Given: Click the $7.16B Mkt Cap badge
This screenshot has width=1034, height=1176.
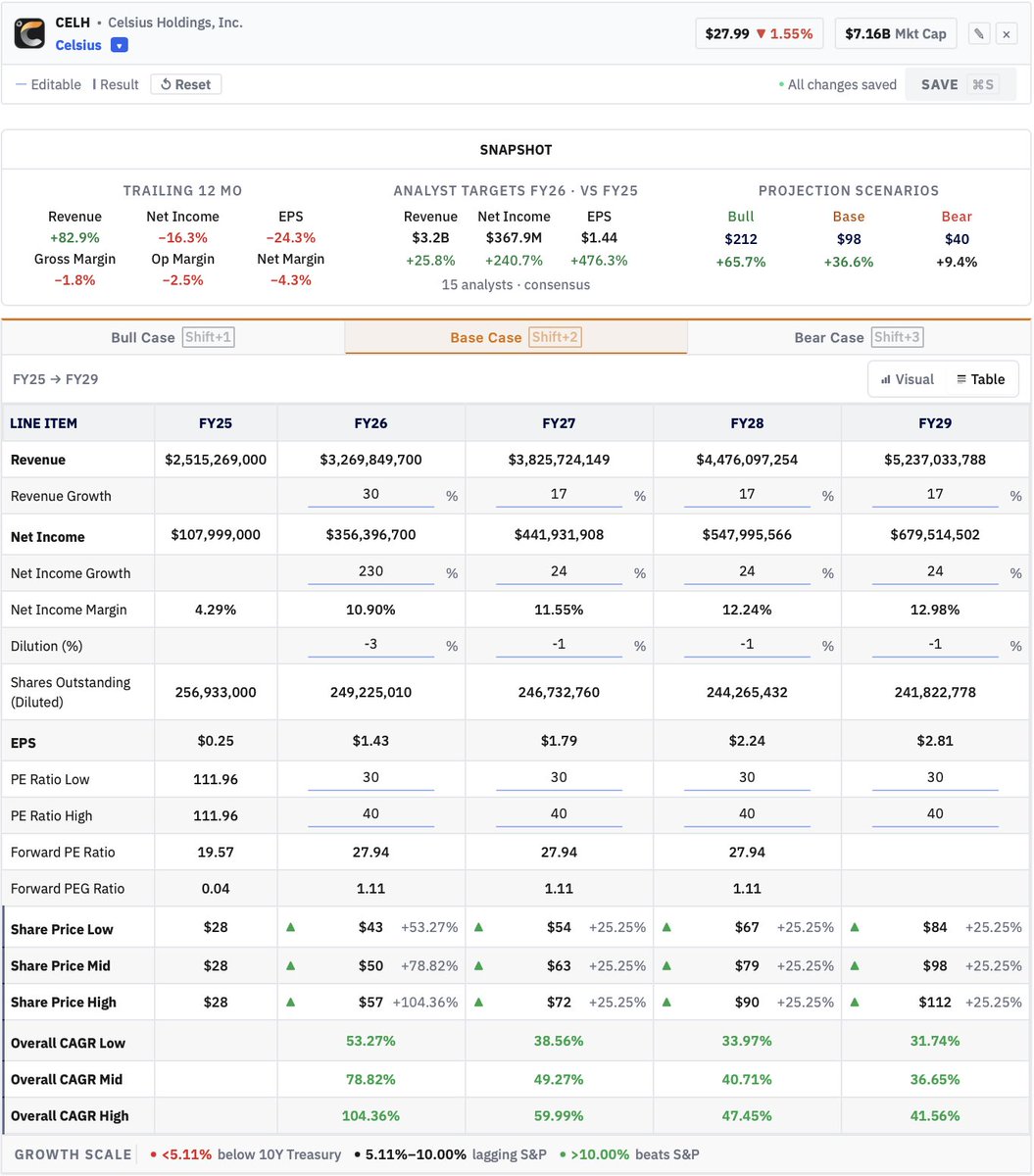Looking at the screenshot, I should [x=896, y=33].
